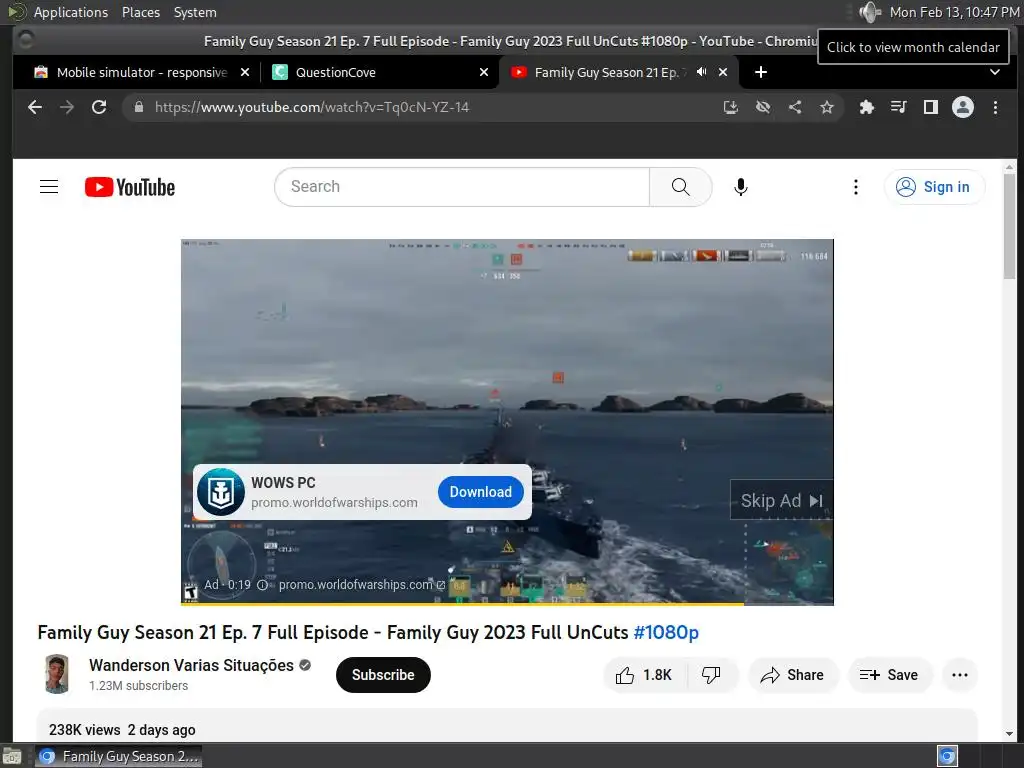Click the yellow ad progress bar
This screenshot has height=768, width=1024.
point(462,604)
